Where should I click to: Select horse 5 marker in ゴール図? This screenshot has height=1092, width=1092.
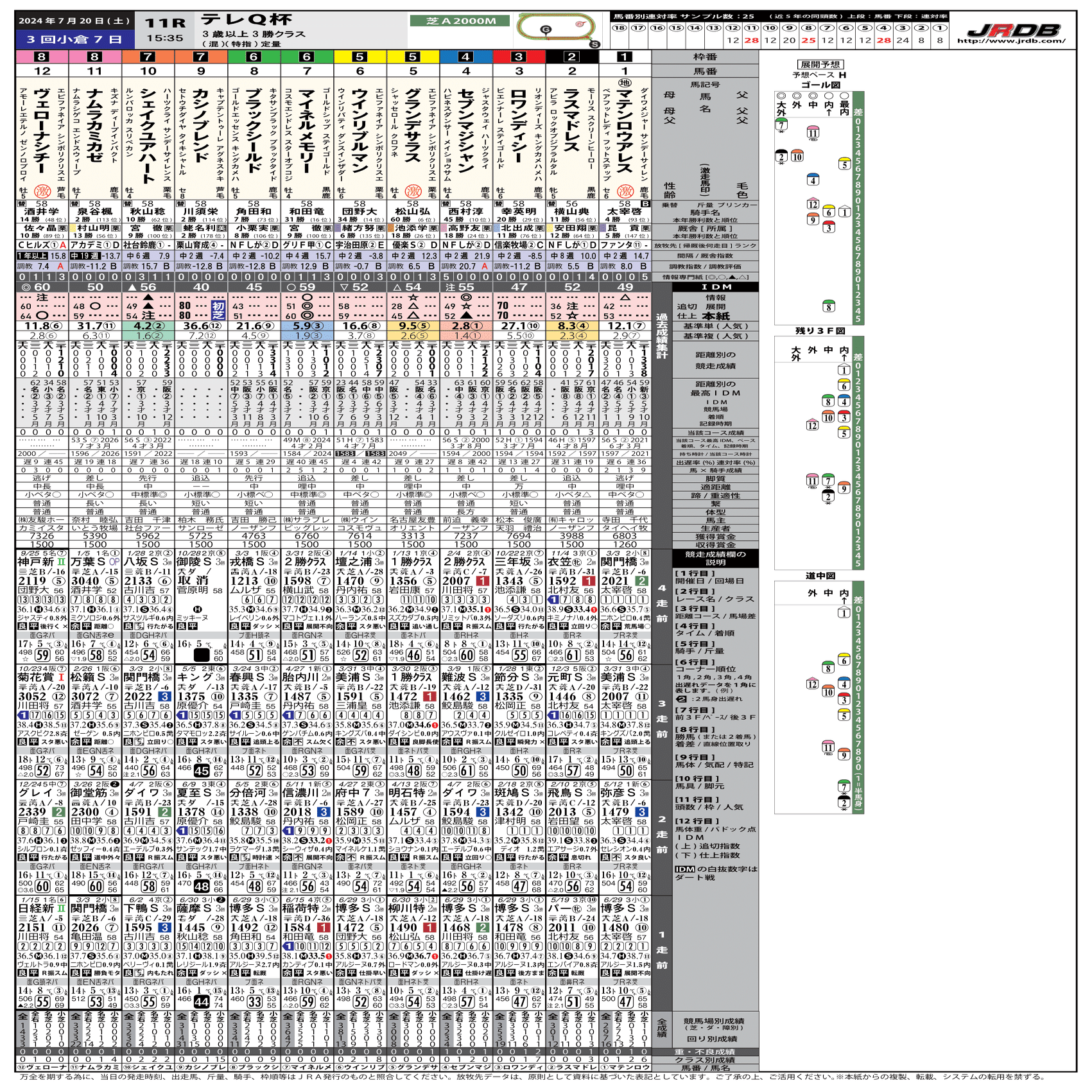pos(844,164)
